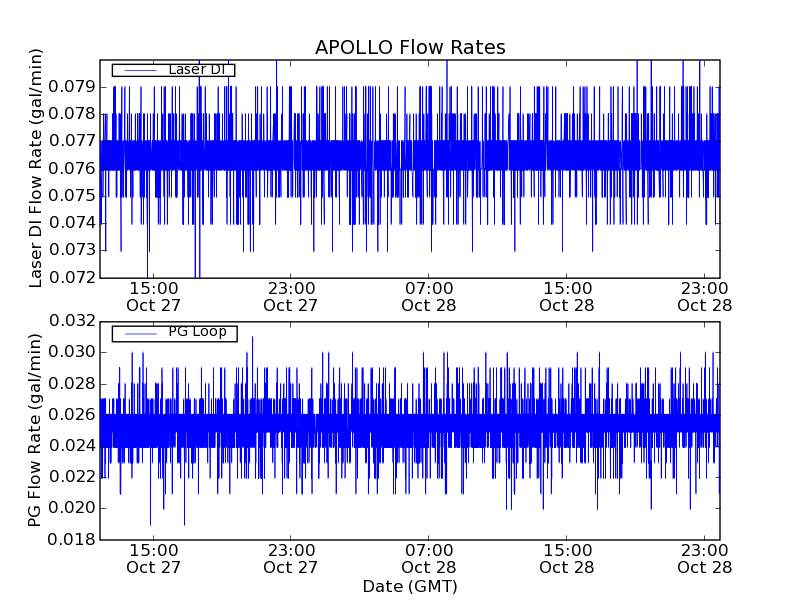
Task: Click the blue line sample in Laser DI legend
Action: [x=137, y=70]
